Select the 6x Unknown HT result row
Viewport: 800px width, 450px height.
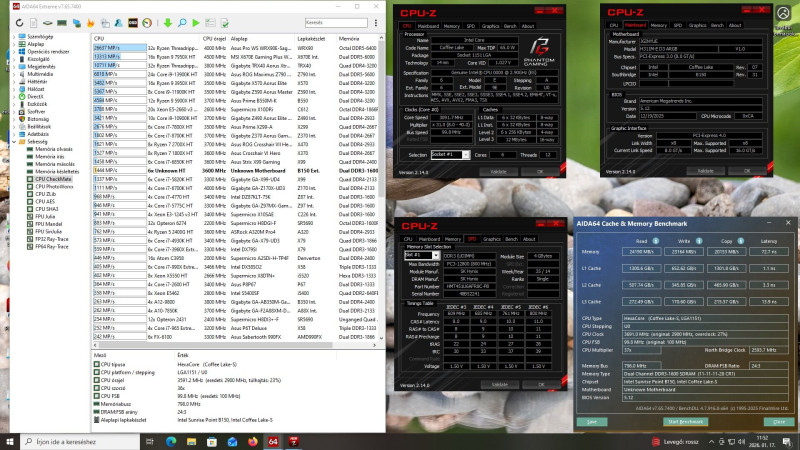tap(236, 170)
